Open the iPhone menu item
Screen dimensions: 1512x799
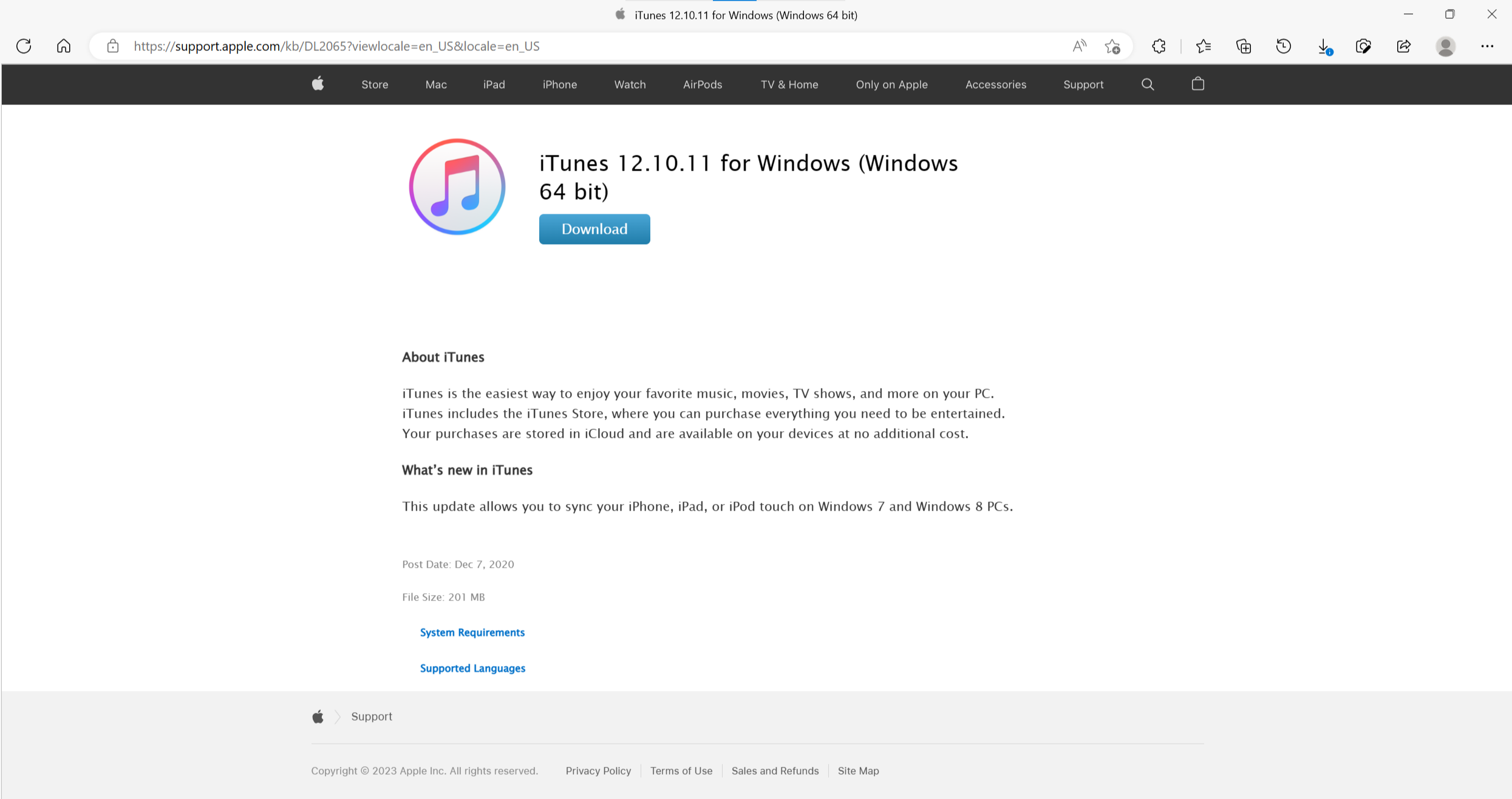point(560,84)
